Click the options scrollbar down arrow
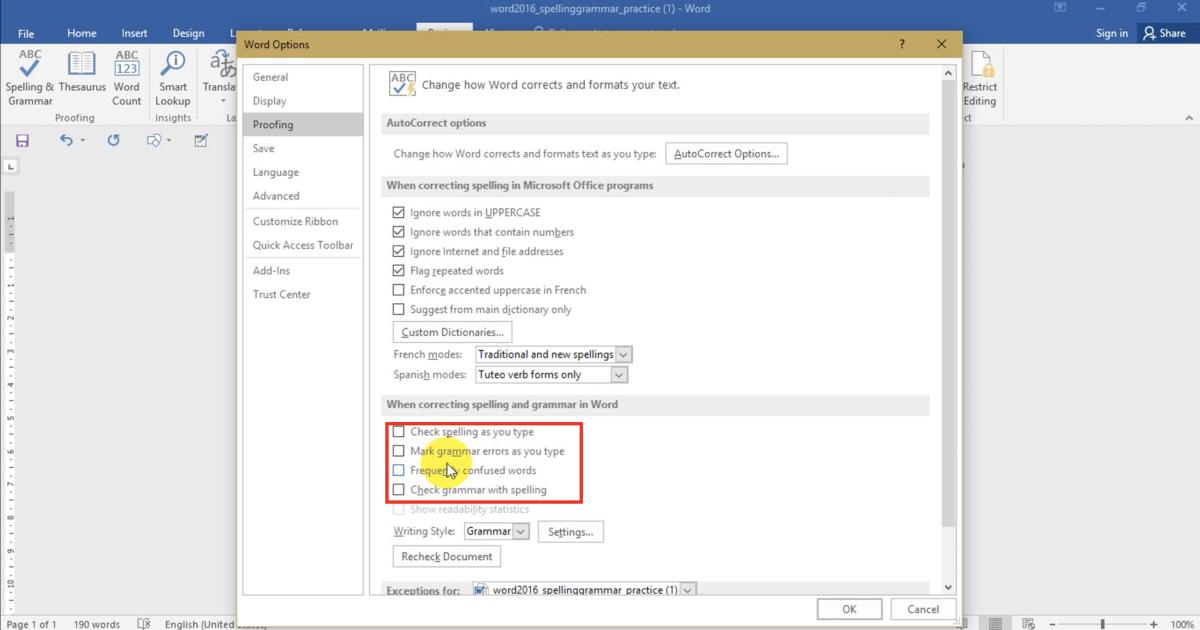1200x630 pixels. tap(948, 588)
